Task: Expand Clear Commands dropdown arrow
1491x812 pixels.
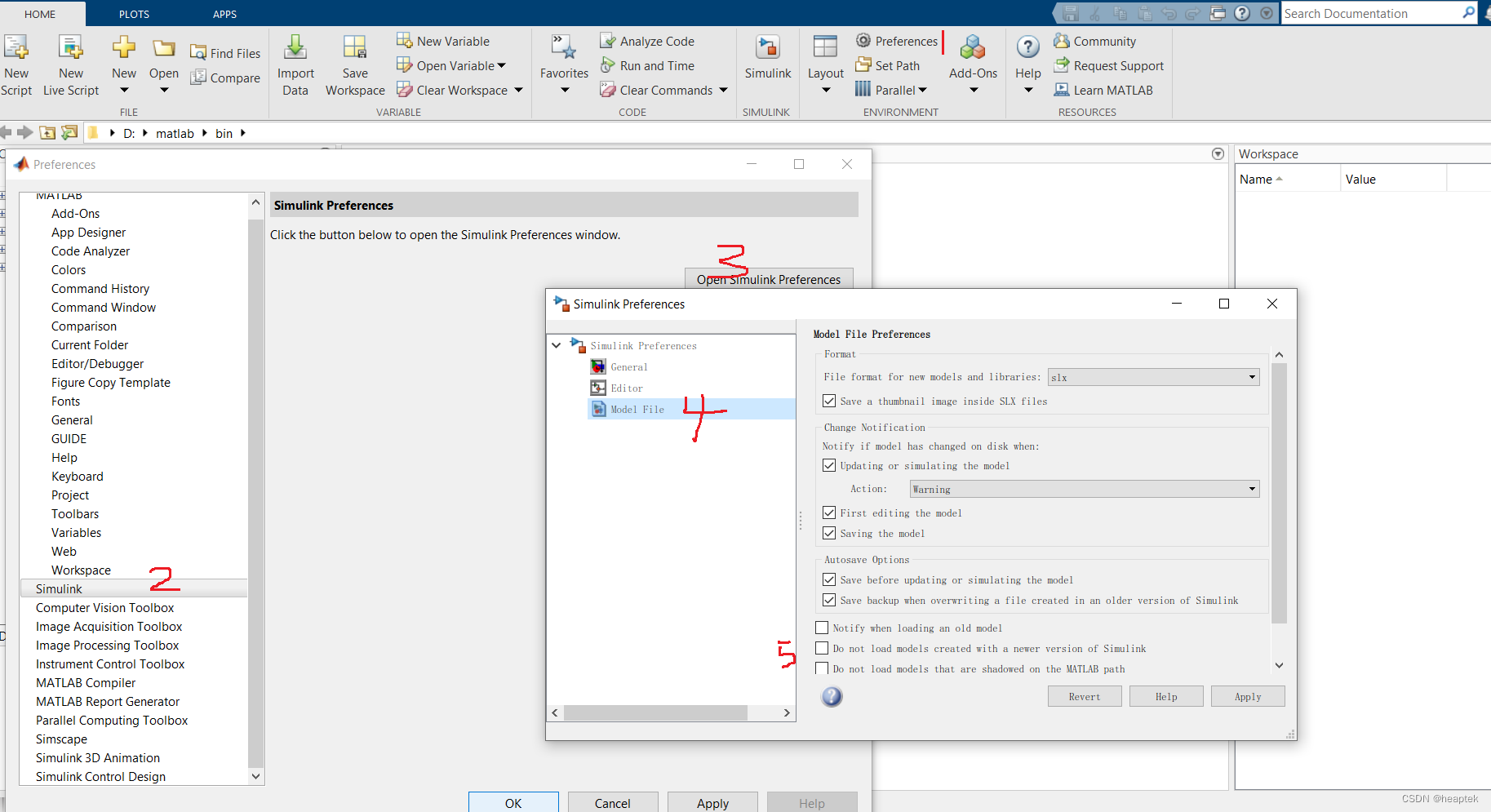Action: point(723,90)
